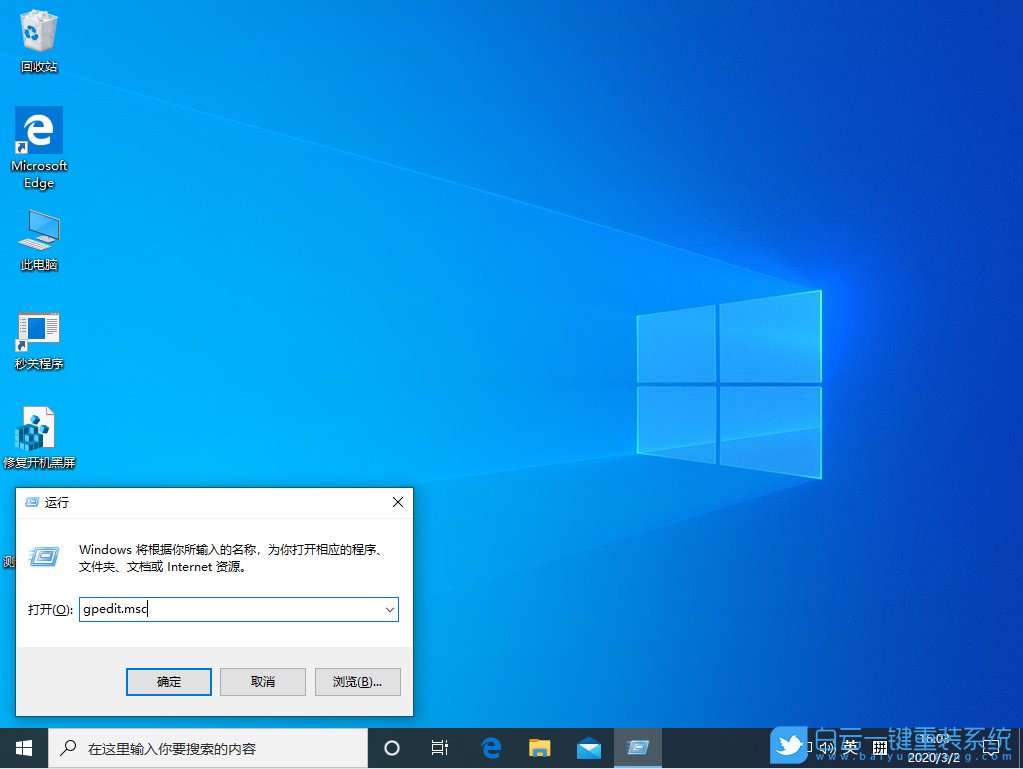The height and width of the screenshot is (769, 1023).
Task: Open the Mail app from the taskbar
Action: 588,747
